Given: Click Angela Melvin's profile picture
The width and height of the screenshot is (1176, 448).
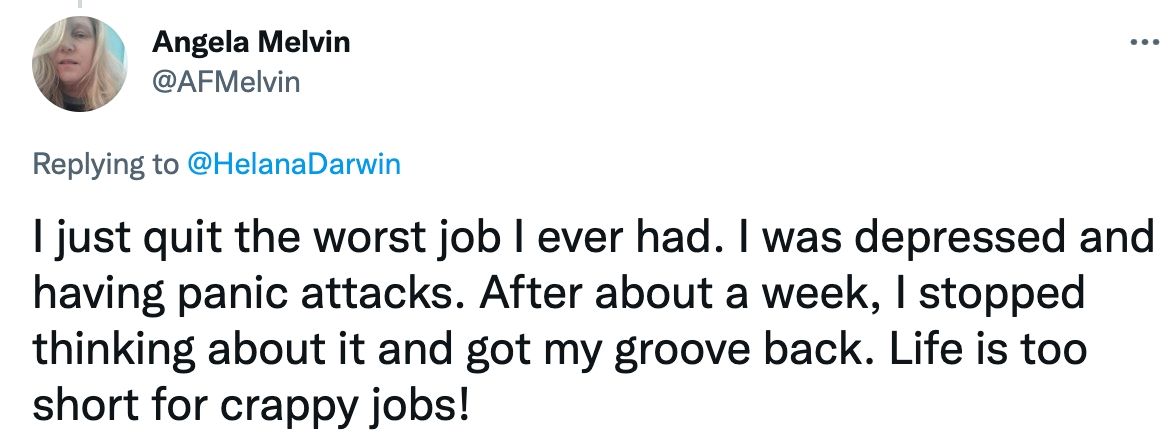Looking at the screenshot, I should (80, 65).
